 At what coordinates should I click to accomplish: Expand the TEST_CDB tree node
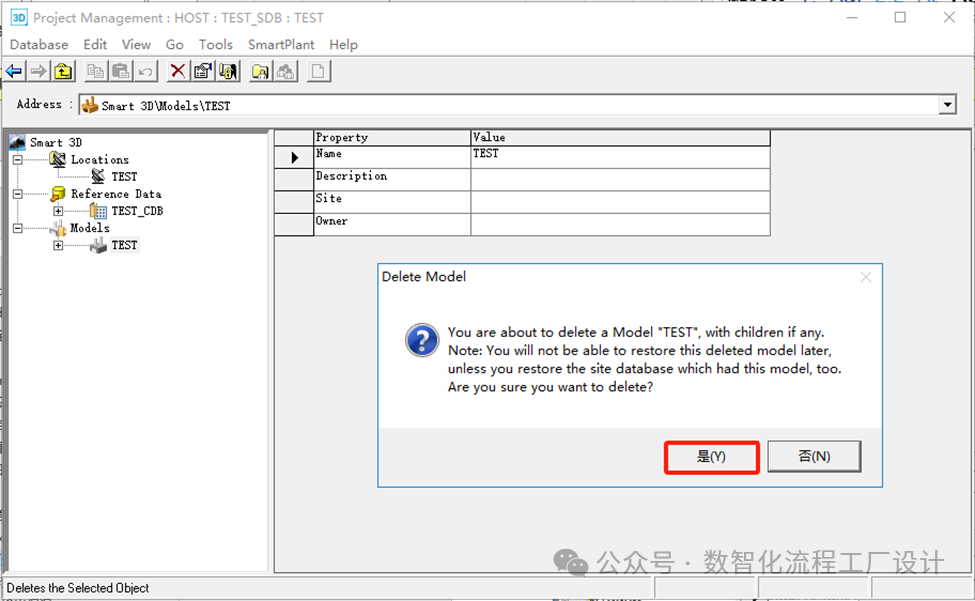tap(58, 211)
